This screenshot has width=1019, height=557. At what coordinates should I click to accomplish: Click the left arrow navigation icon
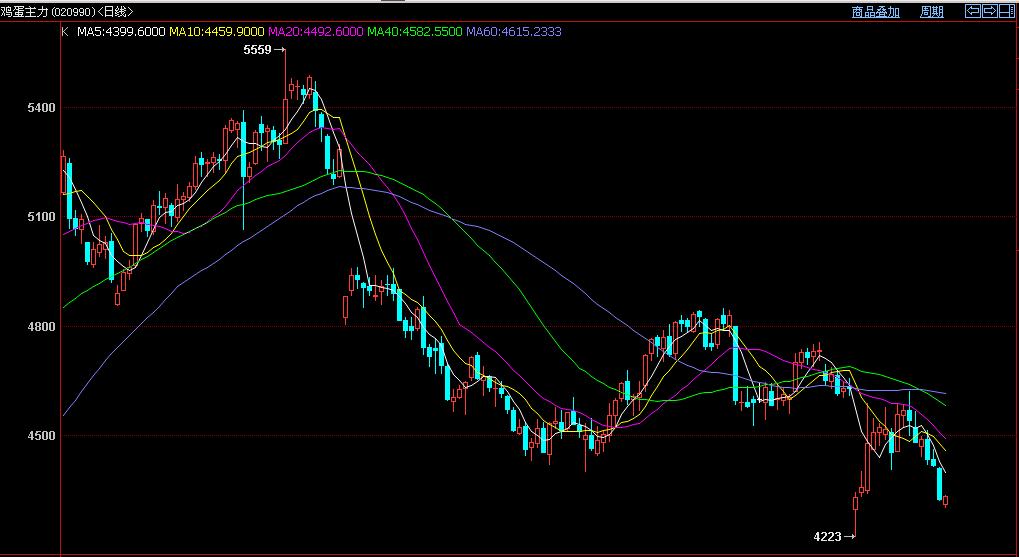point(973,11)
